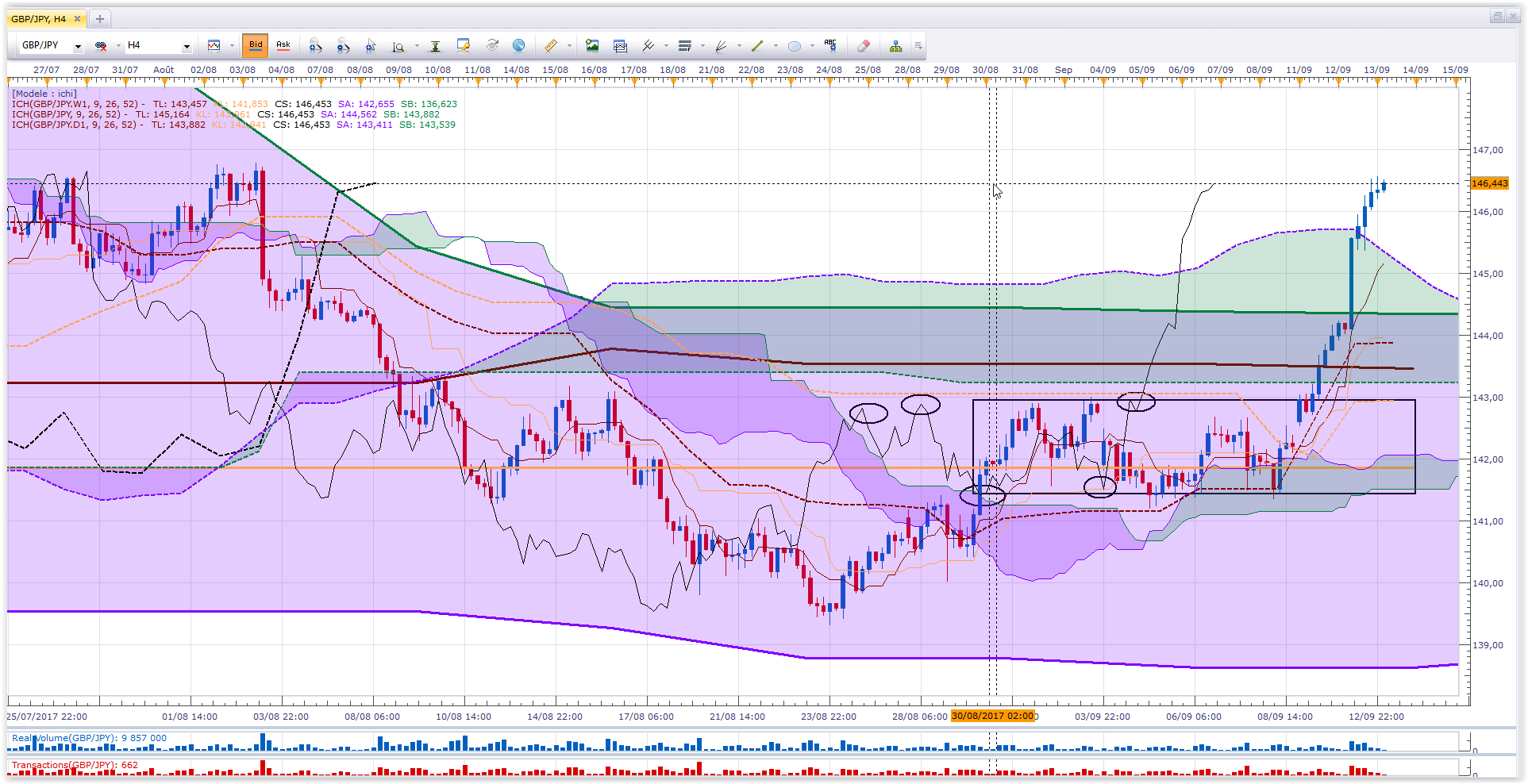This screenshot has height=784, width=1528.
Task: Click the highlighted 30/08/2017 02:00 time label
Action: tap(993, 716)
